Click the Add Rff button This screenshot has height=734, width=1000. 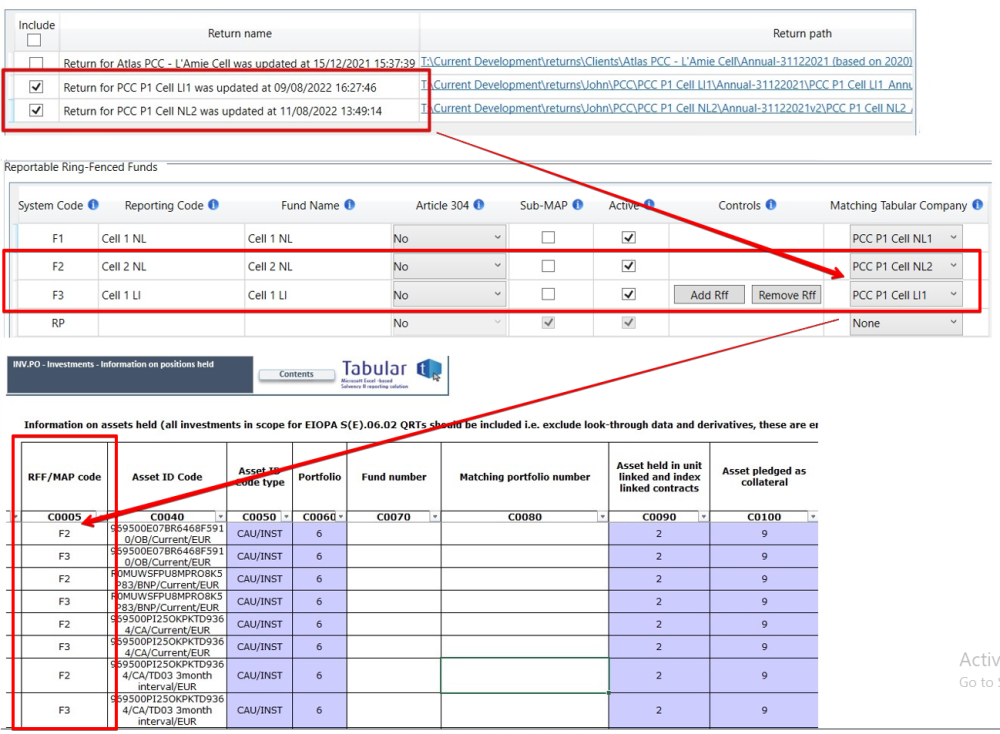[709, 294]
